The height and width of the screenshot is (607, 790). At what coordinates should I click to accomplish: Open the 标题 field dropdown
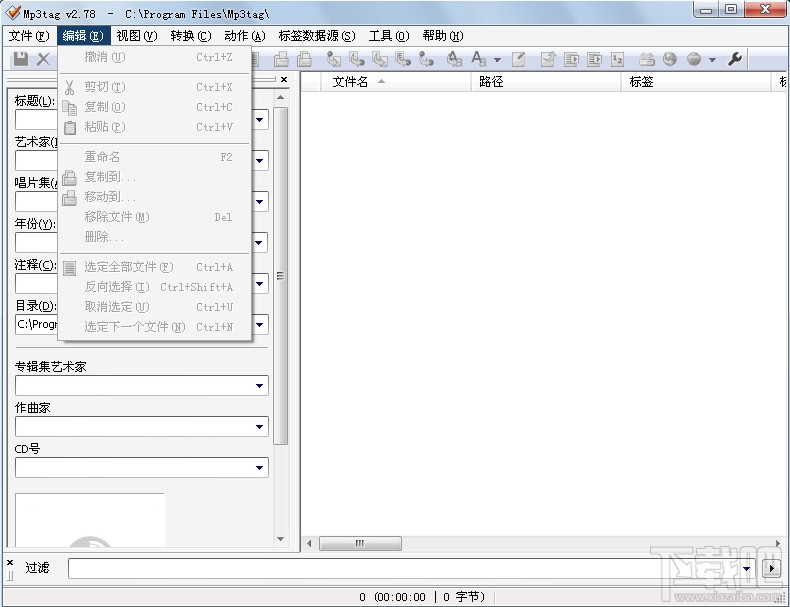click(x=259, y=120)
